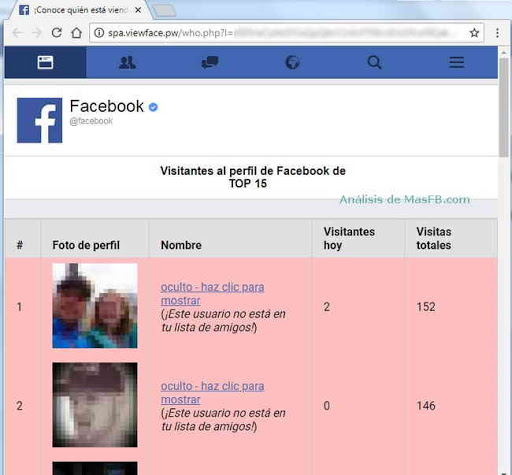Viewport: 512px width, 475px height.
Task: Click total visits value 152
Action: pos(426,307)
